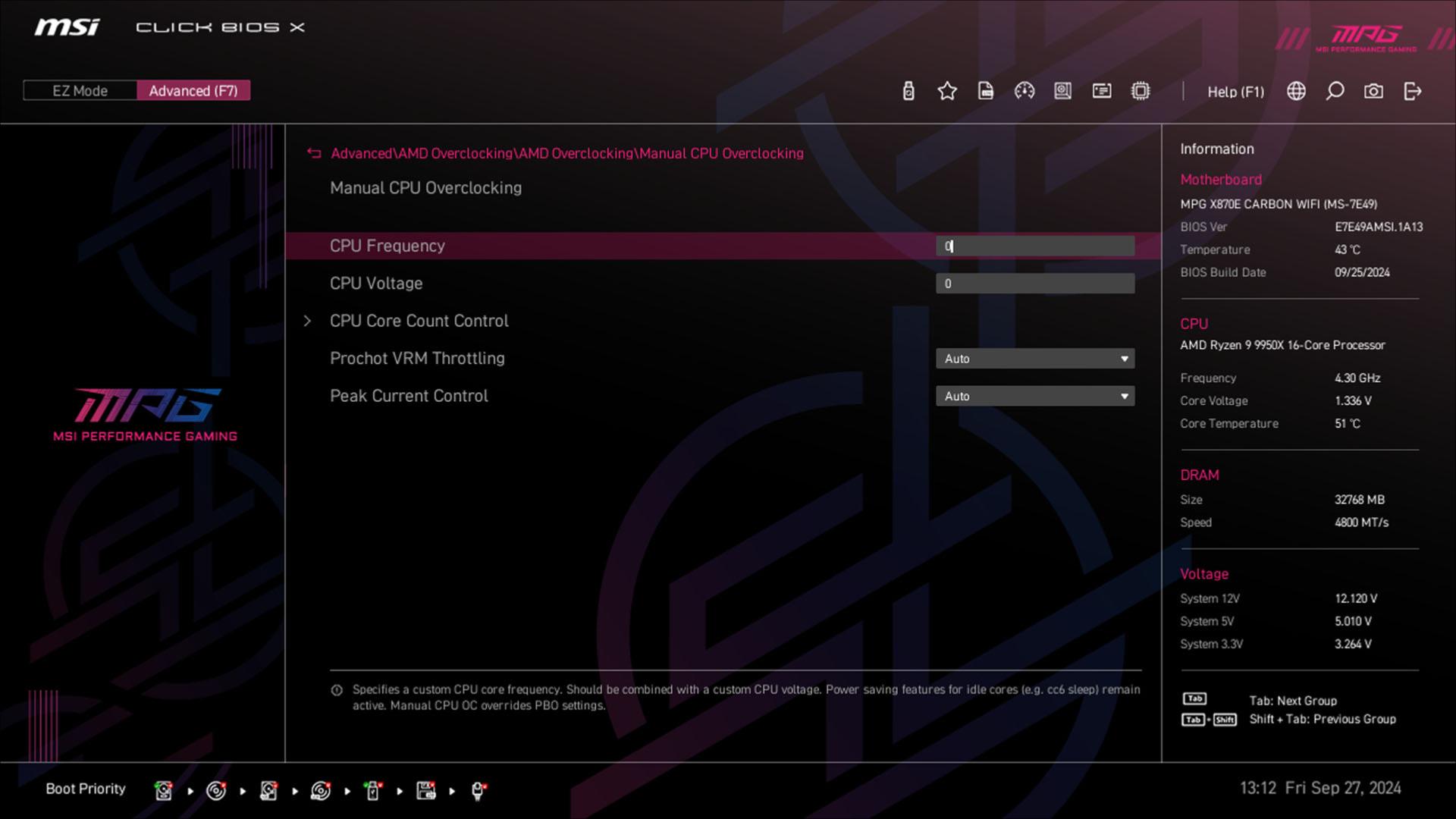Click the Tab key hint icon
This screenshot has height=819, width=1456.
click(x=1194, y=698)
